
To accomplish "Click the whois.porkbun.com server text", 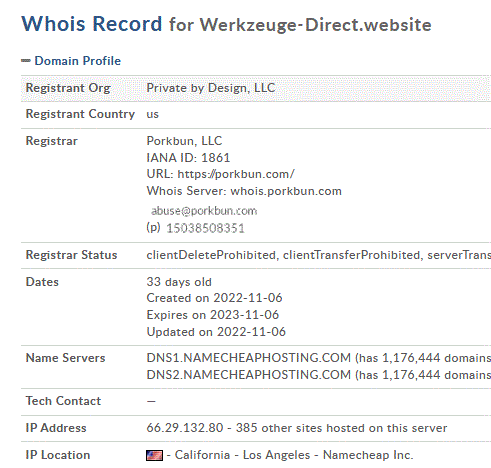I will point(286,191).
